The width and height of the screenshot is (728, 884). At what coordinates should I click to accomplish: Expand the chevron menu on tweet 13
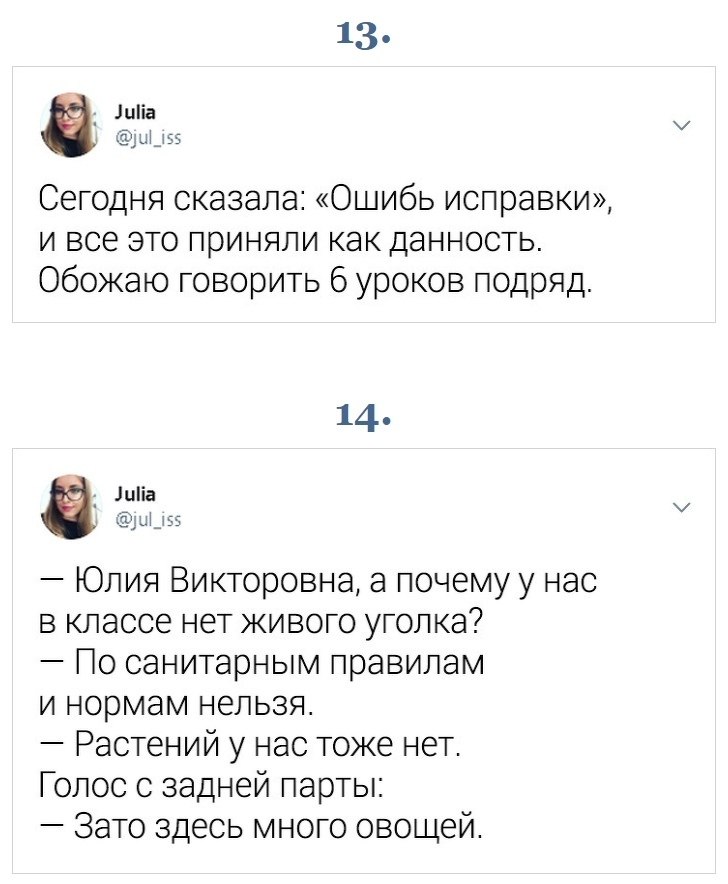pyautogui.click(x=682, y=126)
